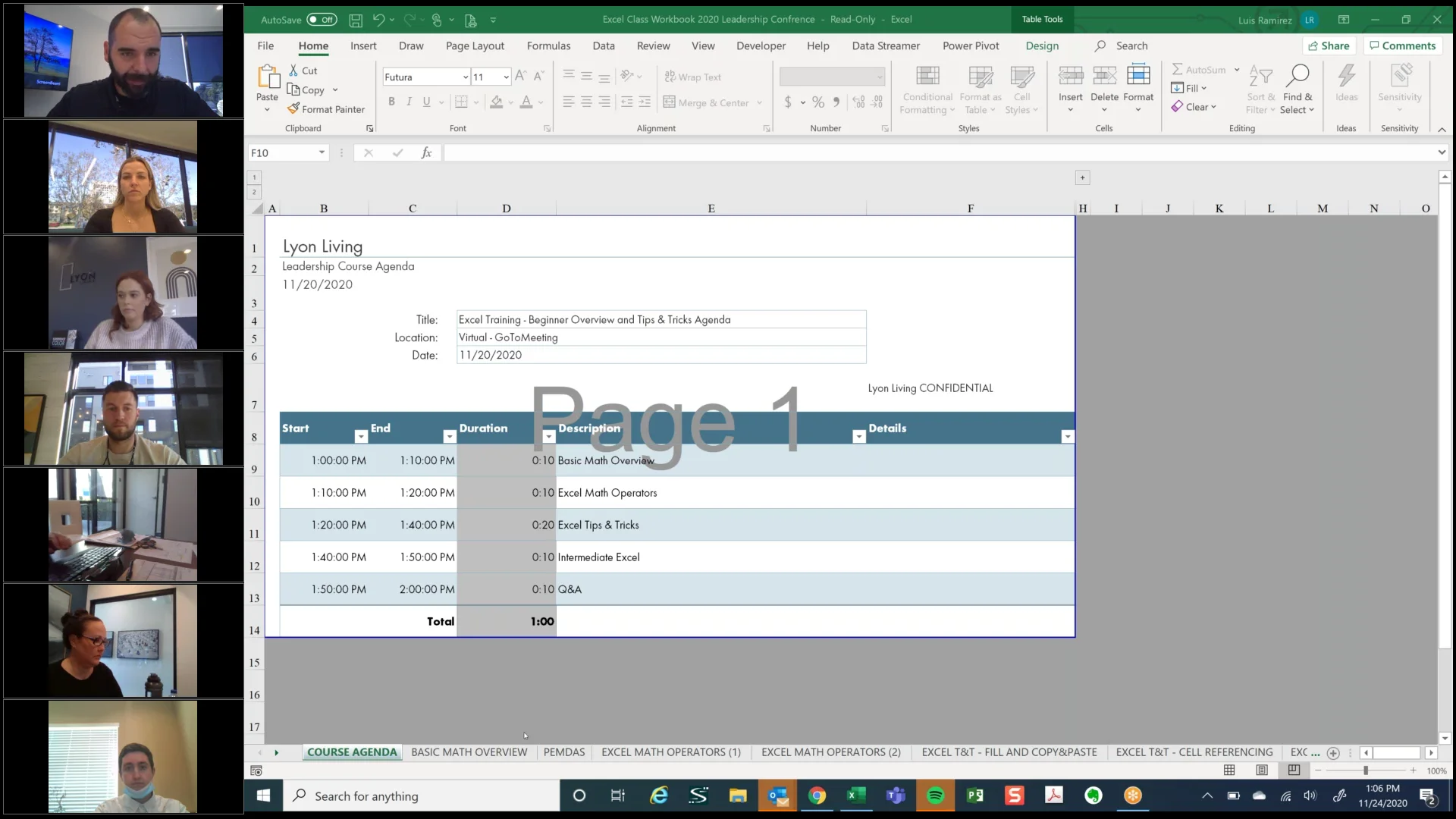Toggle Wrap Text option

693,77
